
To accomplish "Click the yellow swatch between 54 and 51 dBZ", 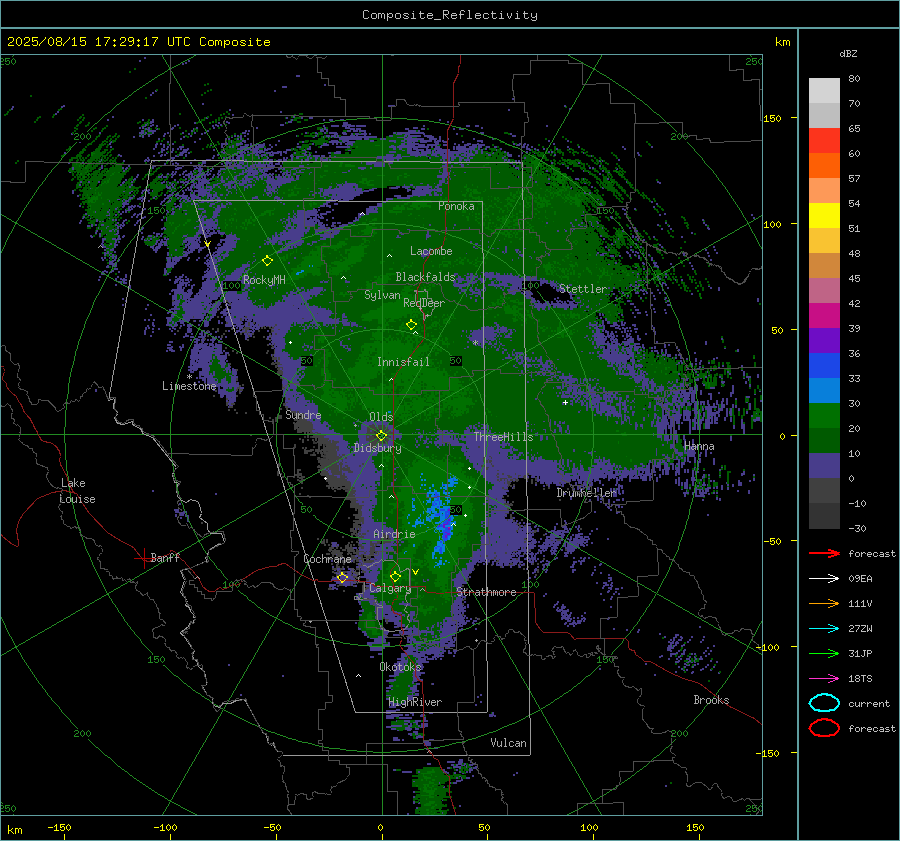I will coord(824,216).
